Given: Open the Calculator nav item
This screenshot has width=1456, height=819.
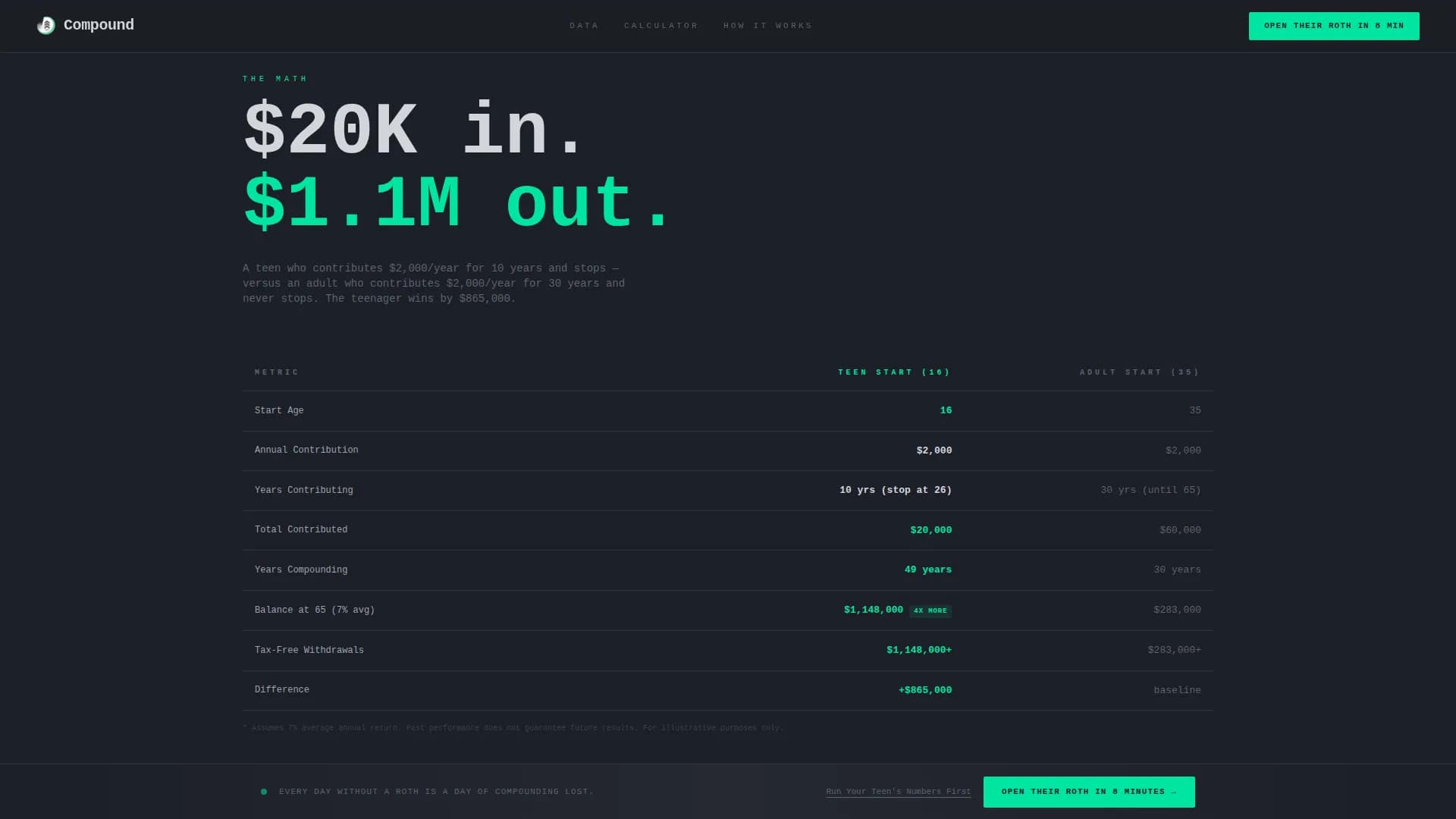Looking at the screenshot, I should 661,26.
